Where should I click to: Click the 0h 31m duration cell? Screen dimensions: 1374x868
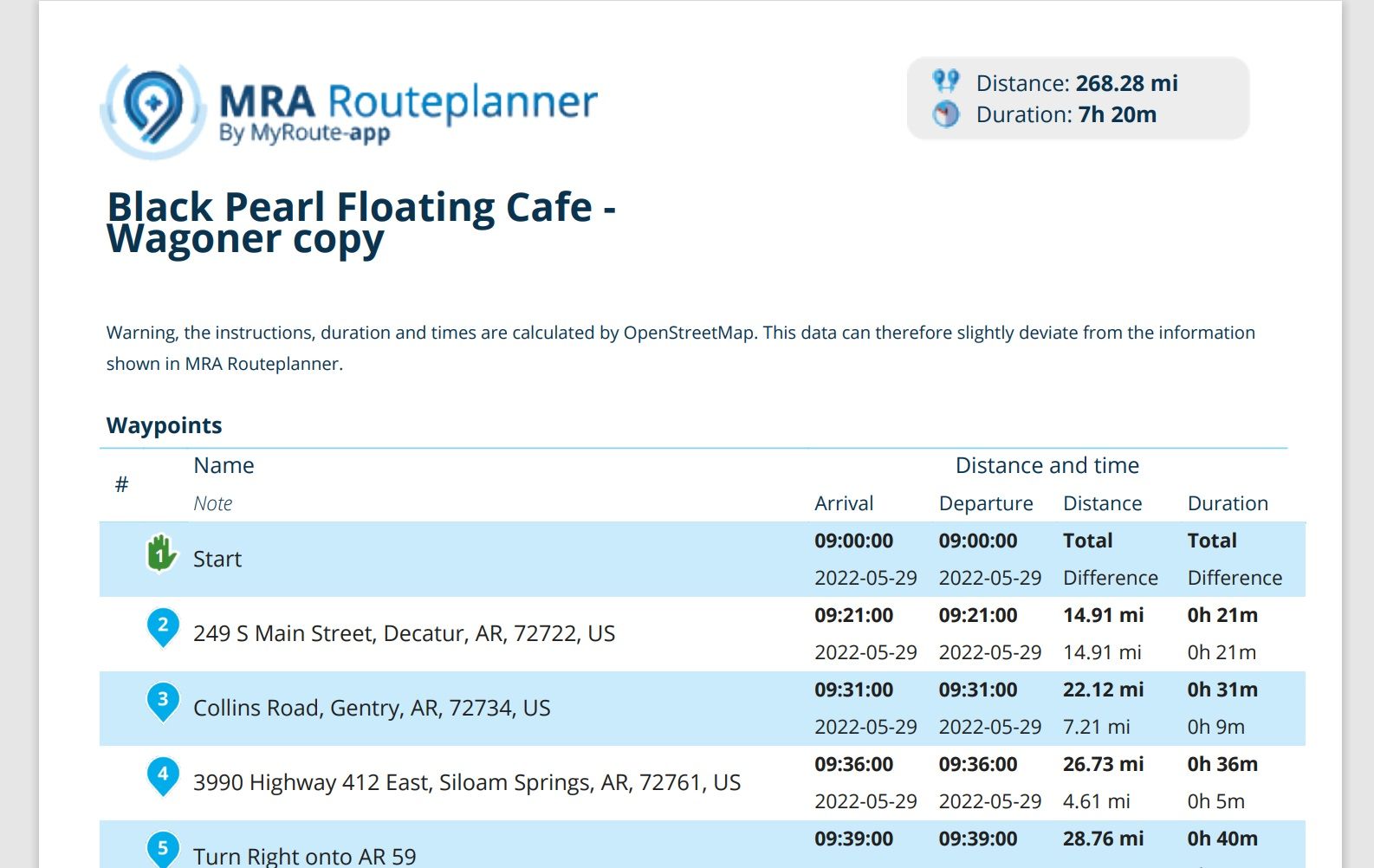tap(1222, 690)
